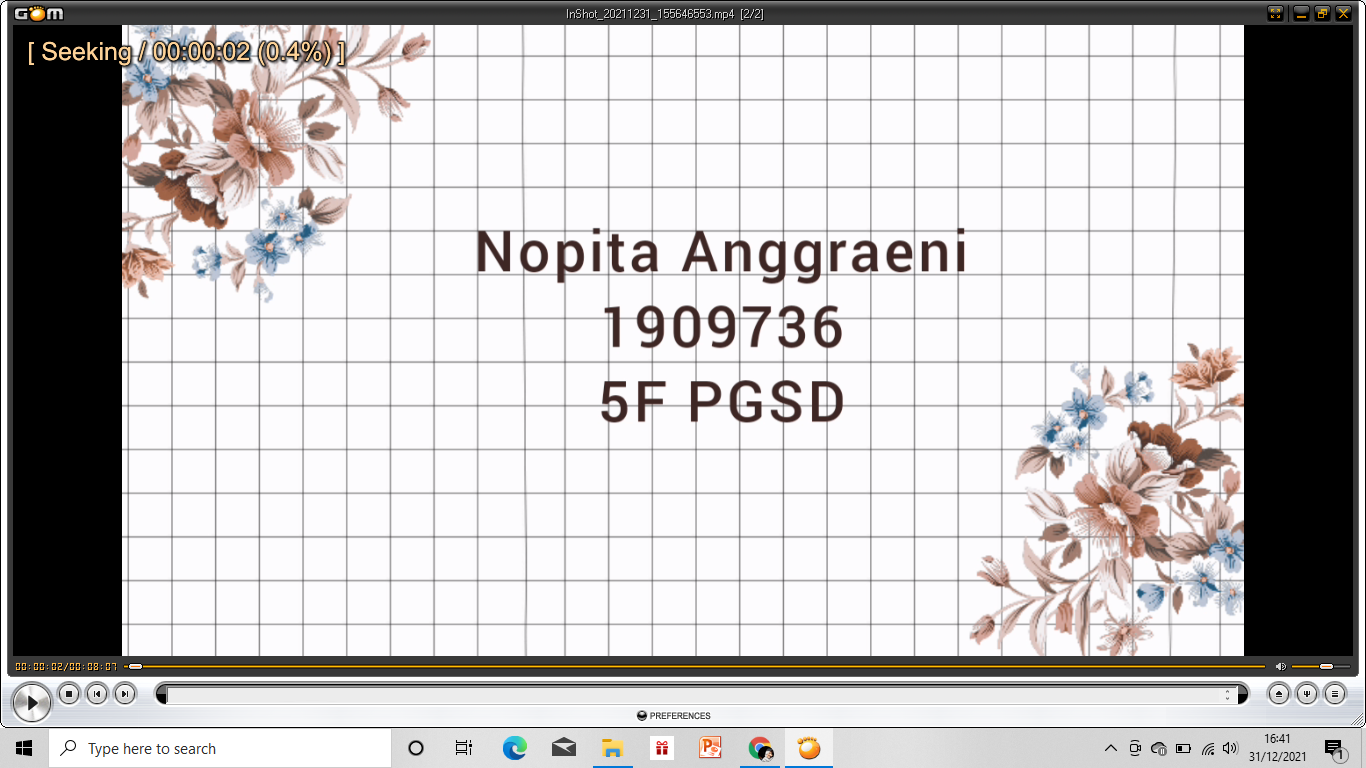Mute audio with the speaker icon
The image size is (1366, 768).
pyautogui.click(x=1280, y=666)
